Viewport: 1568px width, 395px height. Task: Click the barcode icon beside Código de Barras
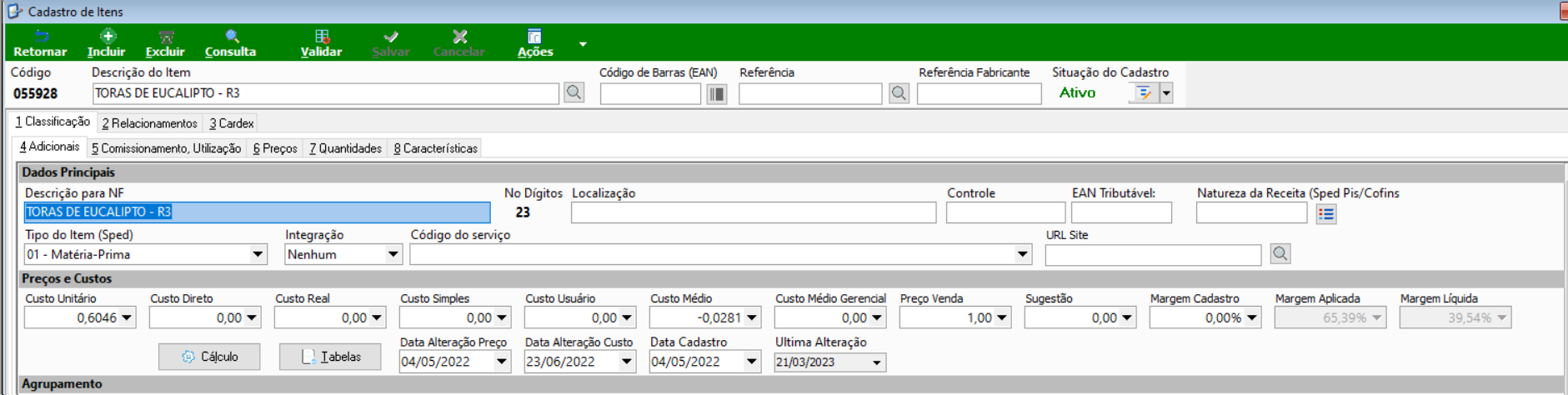point(717,93)
